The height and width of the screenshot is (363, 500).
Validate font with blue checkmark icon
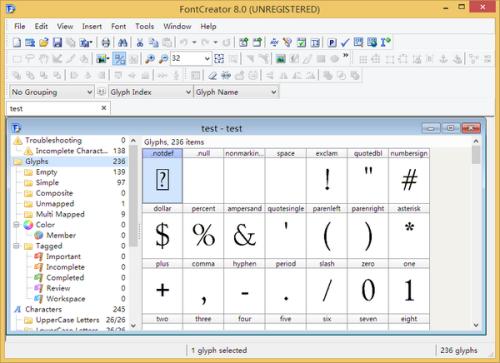click(345, 42)
